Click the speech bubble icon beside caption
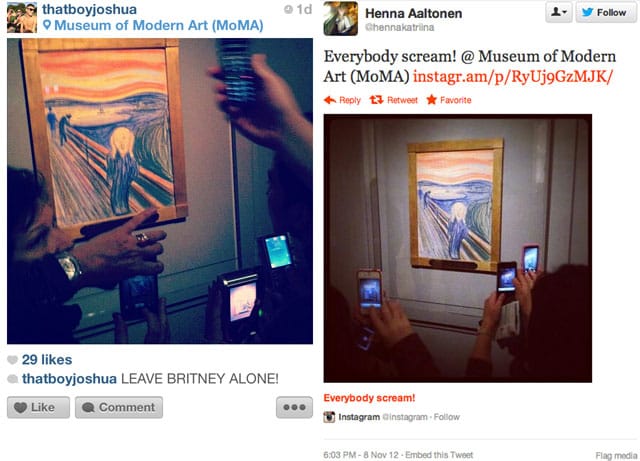This screenshot has height=461, width=640. [13, 379]
